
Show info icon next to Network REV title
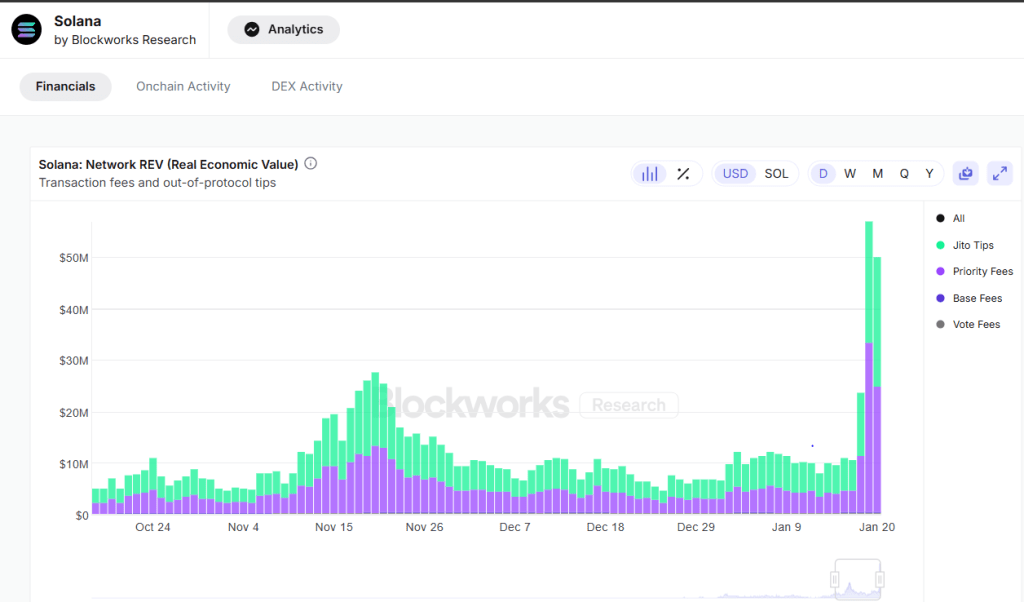[311, 163]
